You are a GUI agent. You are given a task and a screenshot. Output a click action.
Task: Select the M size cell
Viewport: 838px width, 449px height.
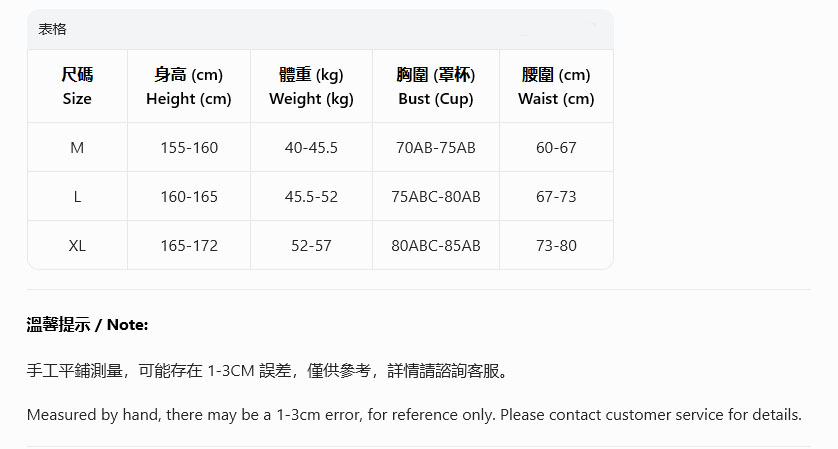(77, 148)
